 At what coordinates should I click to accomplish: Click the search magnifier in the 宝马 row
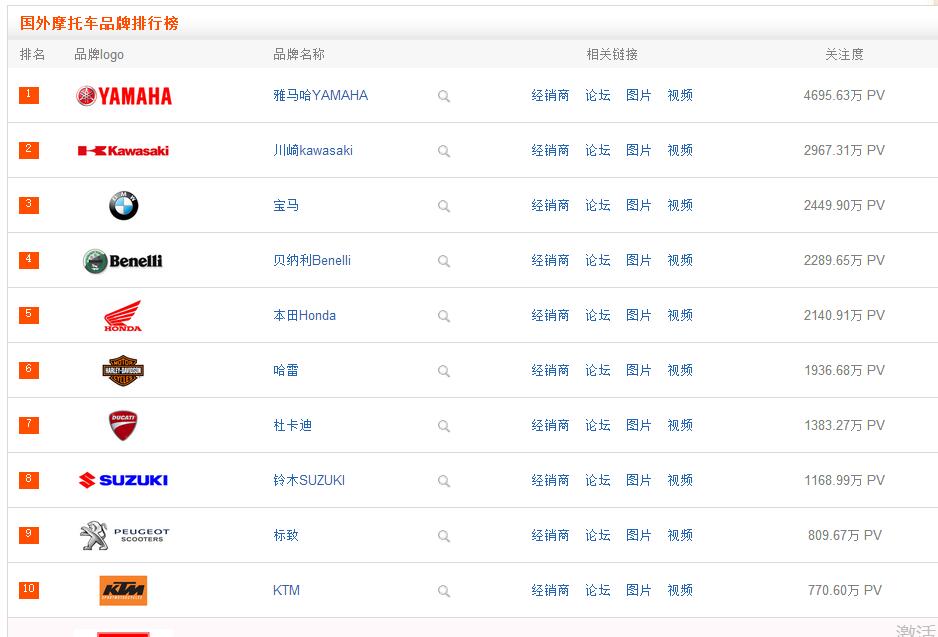tap(443, 206)
